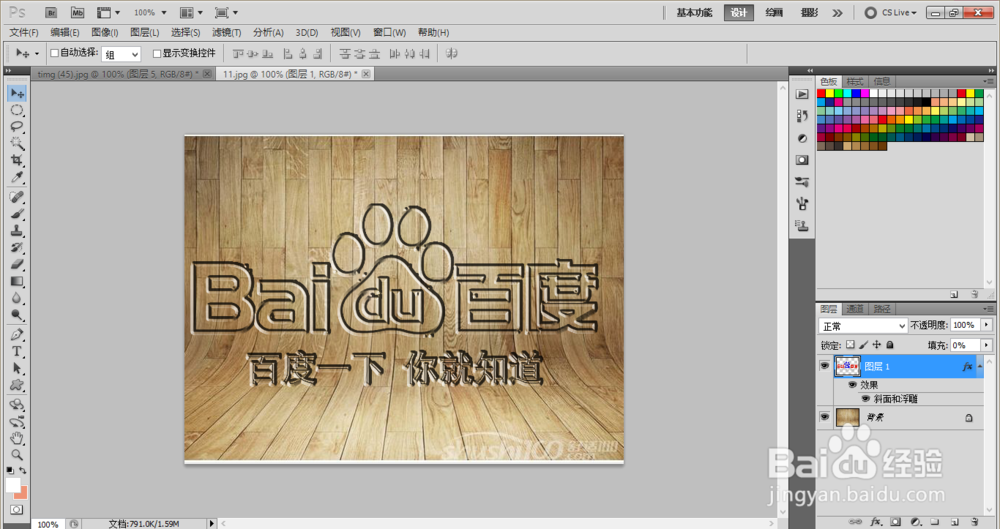Toggle lock all icon
1000x529 pixels.
click(x=890, y=345)
